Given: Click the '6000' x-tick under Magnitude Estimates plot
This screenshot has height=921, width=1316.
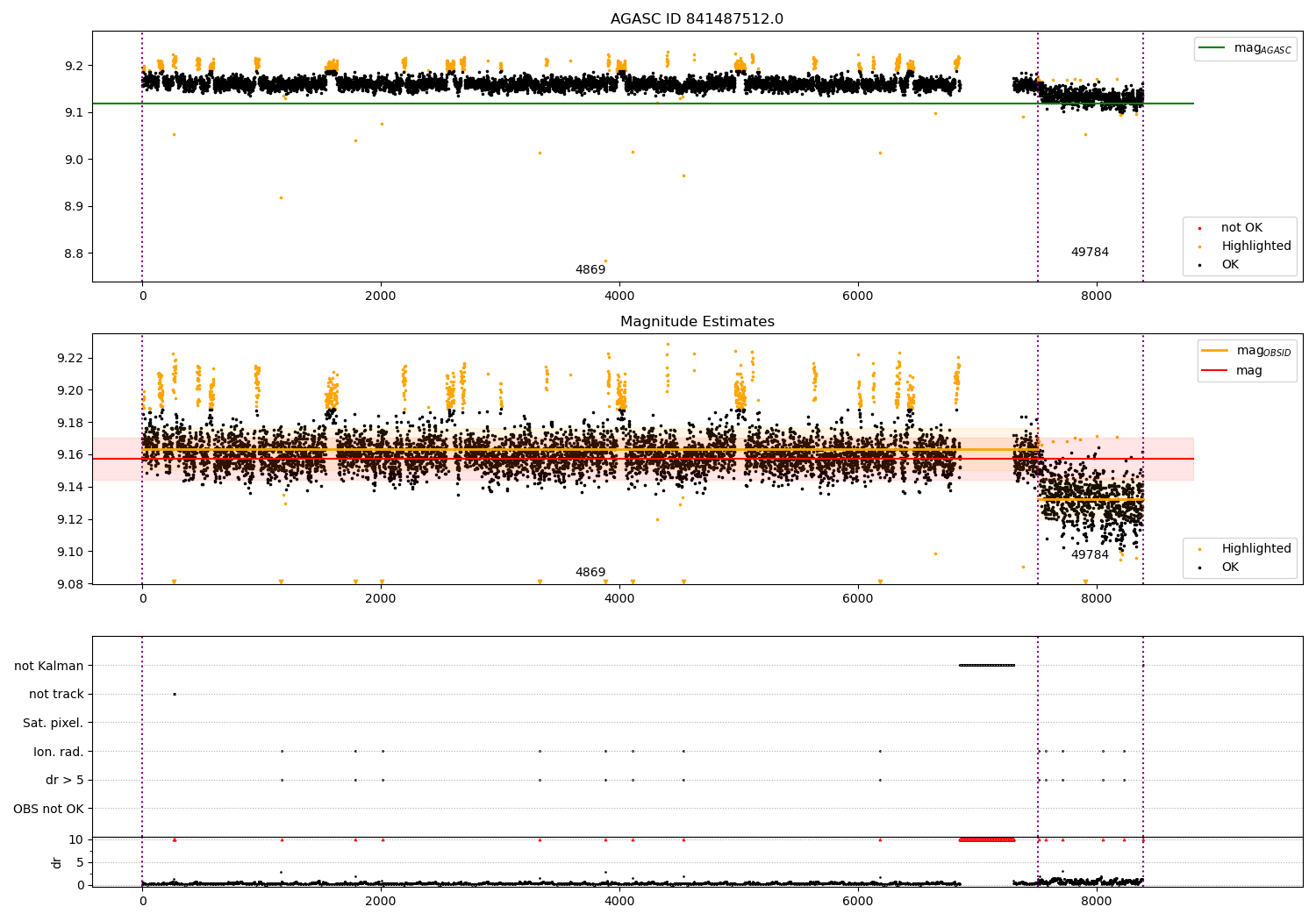Looking at the screenshot, I should [x=858, y=599].
